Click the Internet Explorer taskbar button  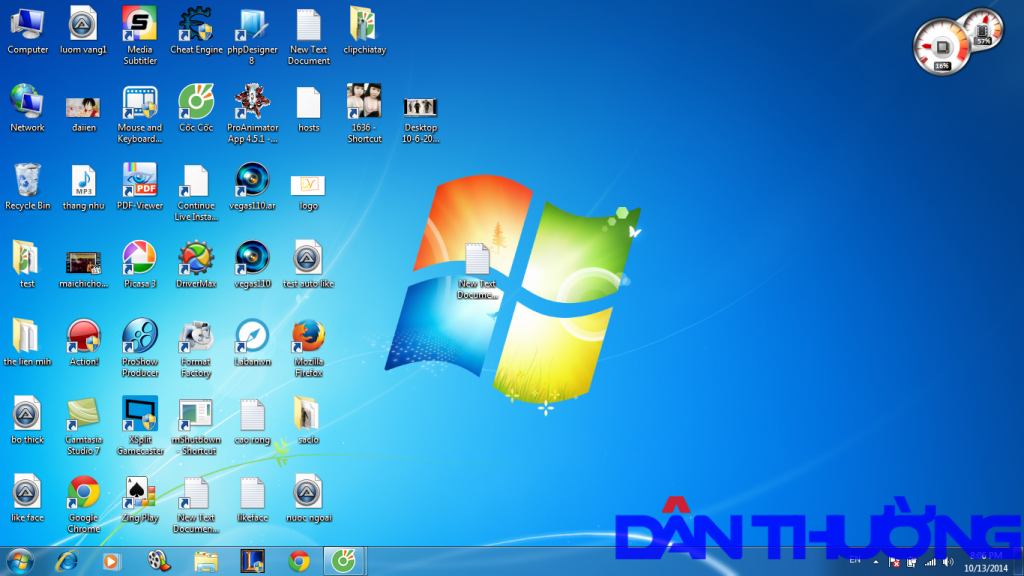[x=67, y=561]
